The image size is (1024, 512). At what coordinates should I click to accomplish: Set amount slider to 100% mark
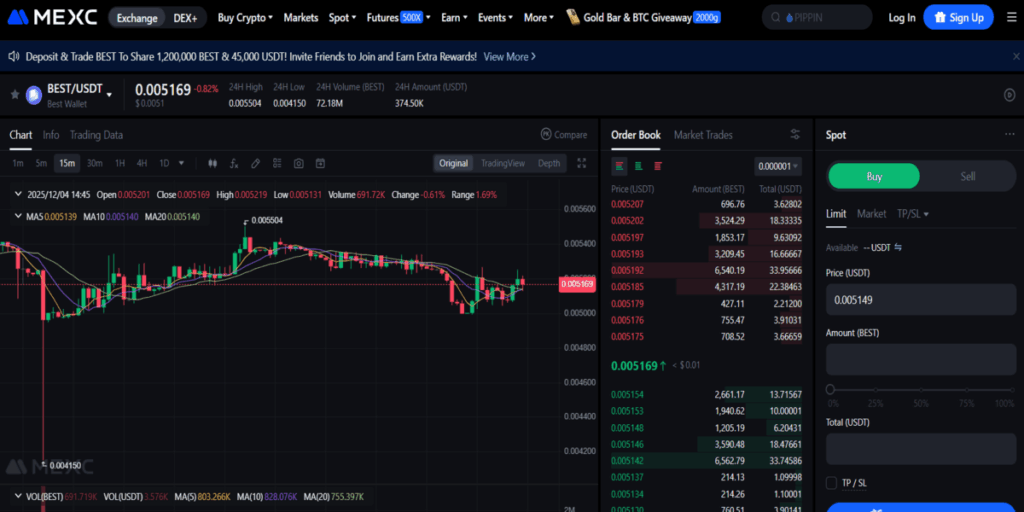(1012, 390)
